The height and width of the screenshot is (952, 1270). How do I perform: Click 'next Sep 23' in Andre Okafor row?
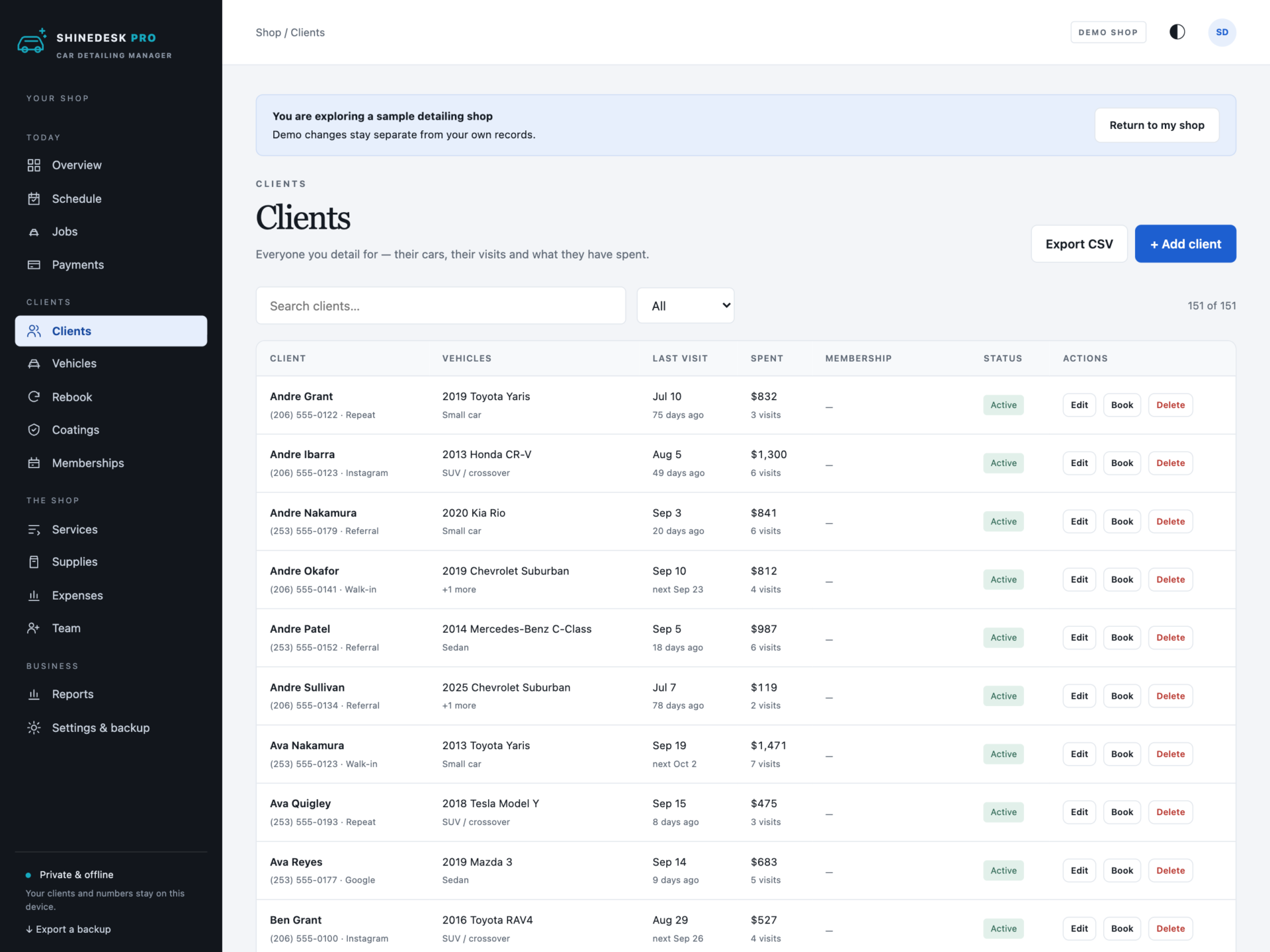tap(677, 590)
